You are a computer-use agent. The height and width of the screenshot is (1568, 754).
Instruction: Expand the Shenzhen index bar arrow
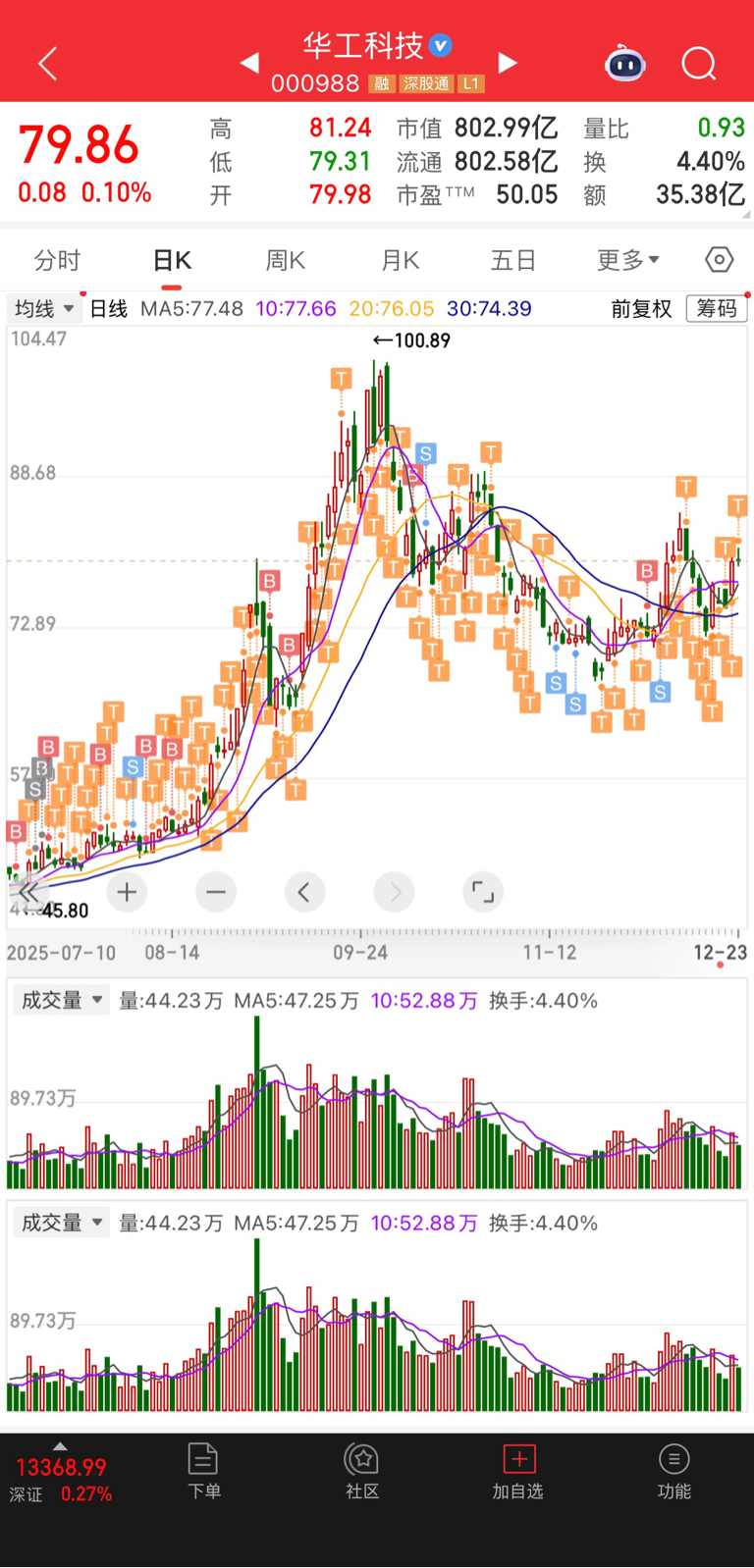point(60,1446)
